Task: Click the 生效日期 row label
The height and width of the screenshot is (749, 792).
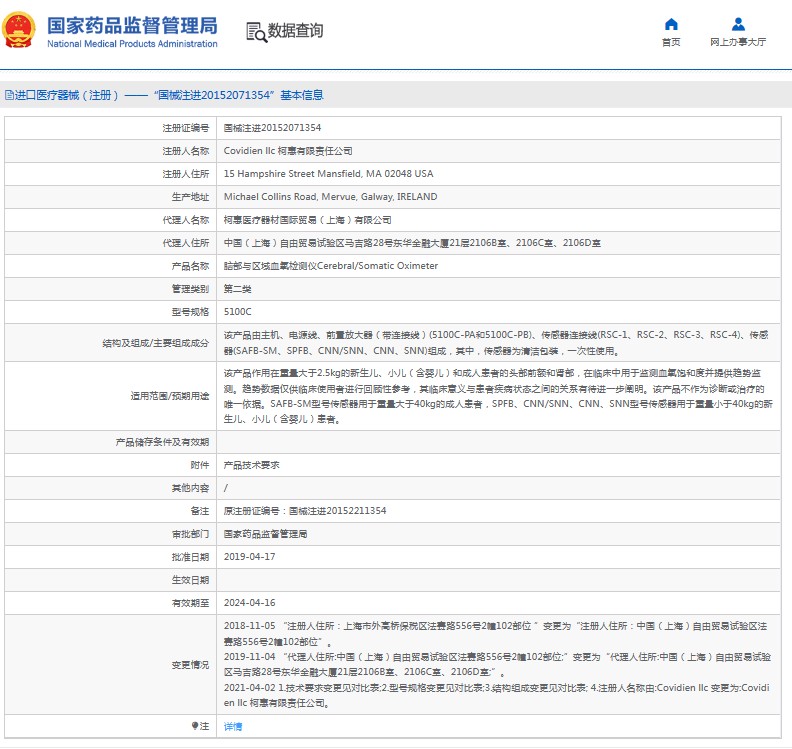Action: click(x=190, y=580)
